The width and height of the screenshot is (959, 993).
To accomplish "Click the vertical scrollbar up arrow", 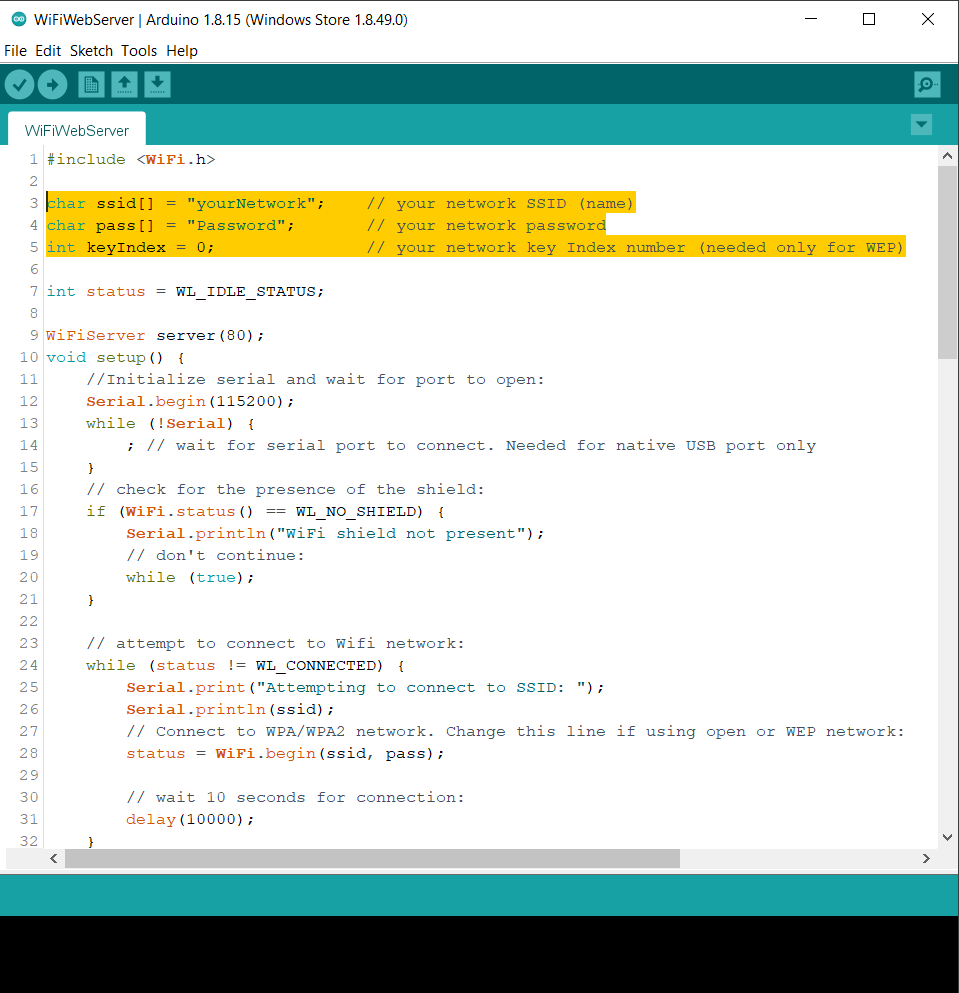I will click(948, 156).
